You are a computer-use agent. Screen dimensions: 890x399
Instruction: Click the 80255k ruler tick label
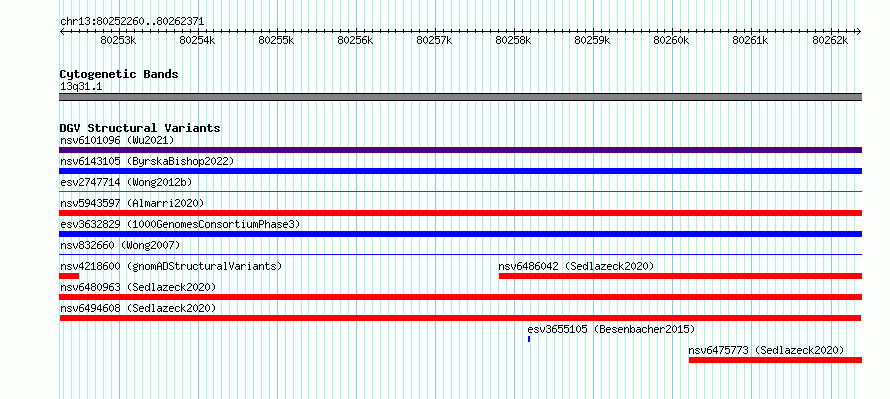tap(276, 40)
